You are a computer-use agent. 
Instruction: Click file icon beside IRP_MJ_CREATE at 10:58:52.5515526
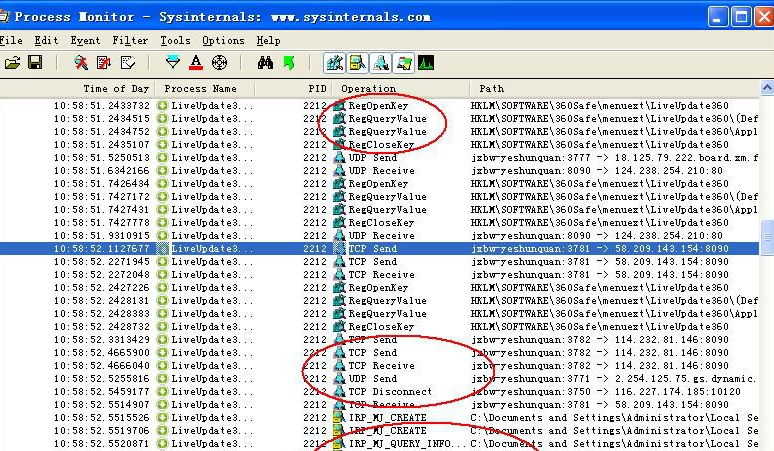click(339, 417)
